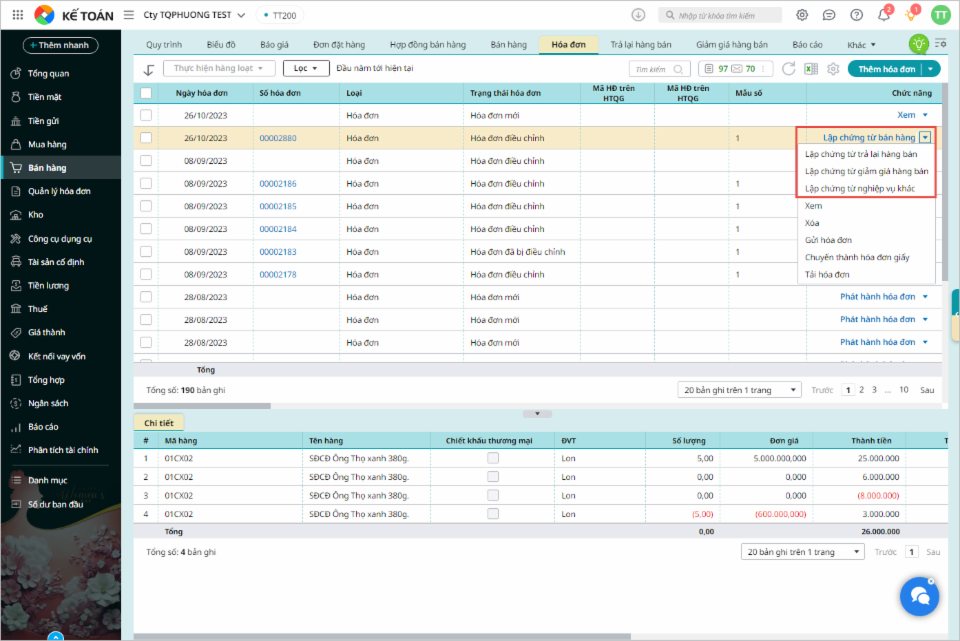Collapse the detail panel with the splitter arrow
The height and width of the screenshot is (641, 960).
pyautogui.click(x=538, y=414)
